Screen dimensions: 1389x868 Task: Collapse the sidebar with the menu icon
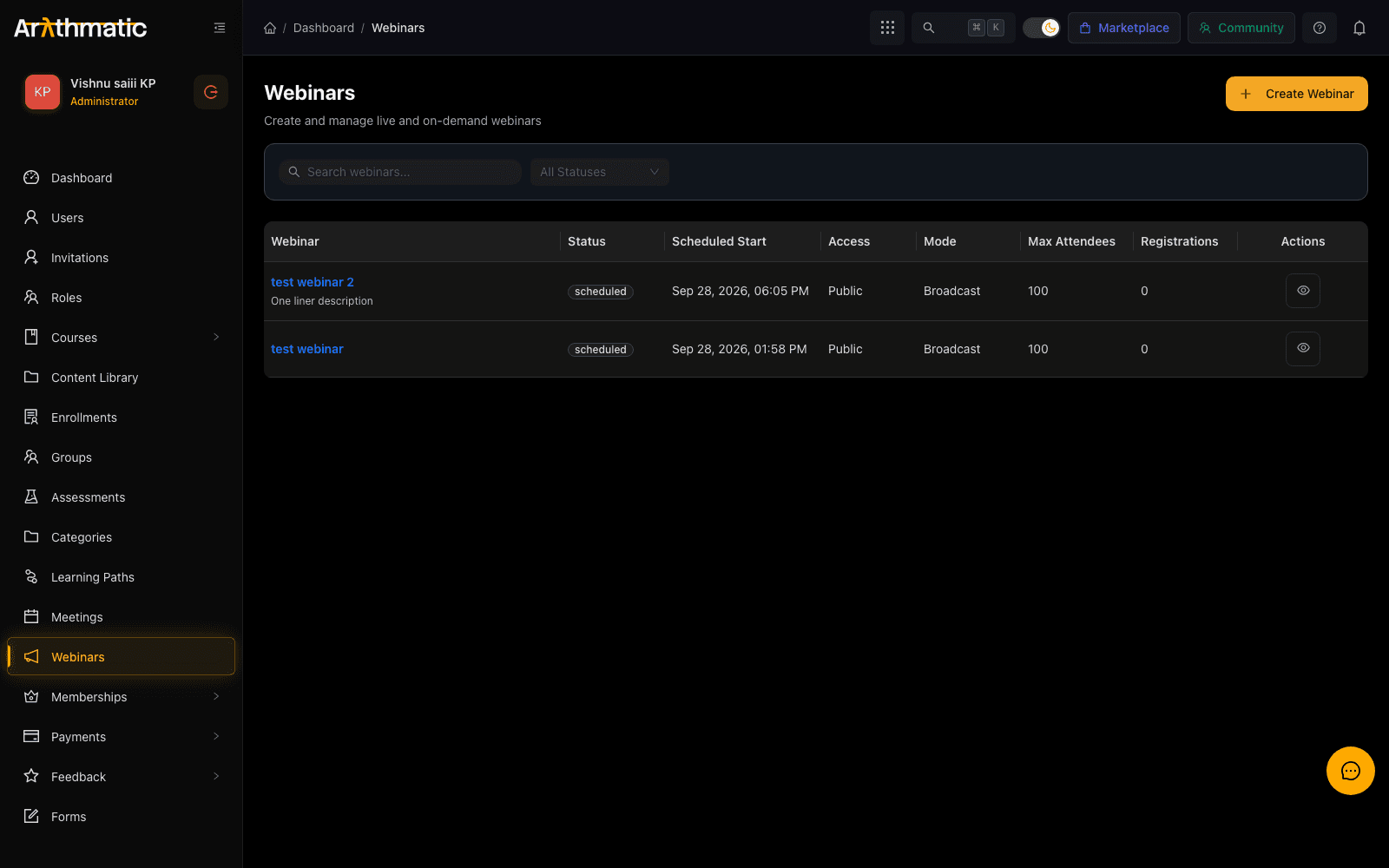click(x=220, y=28)
